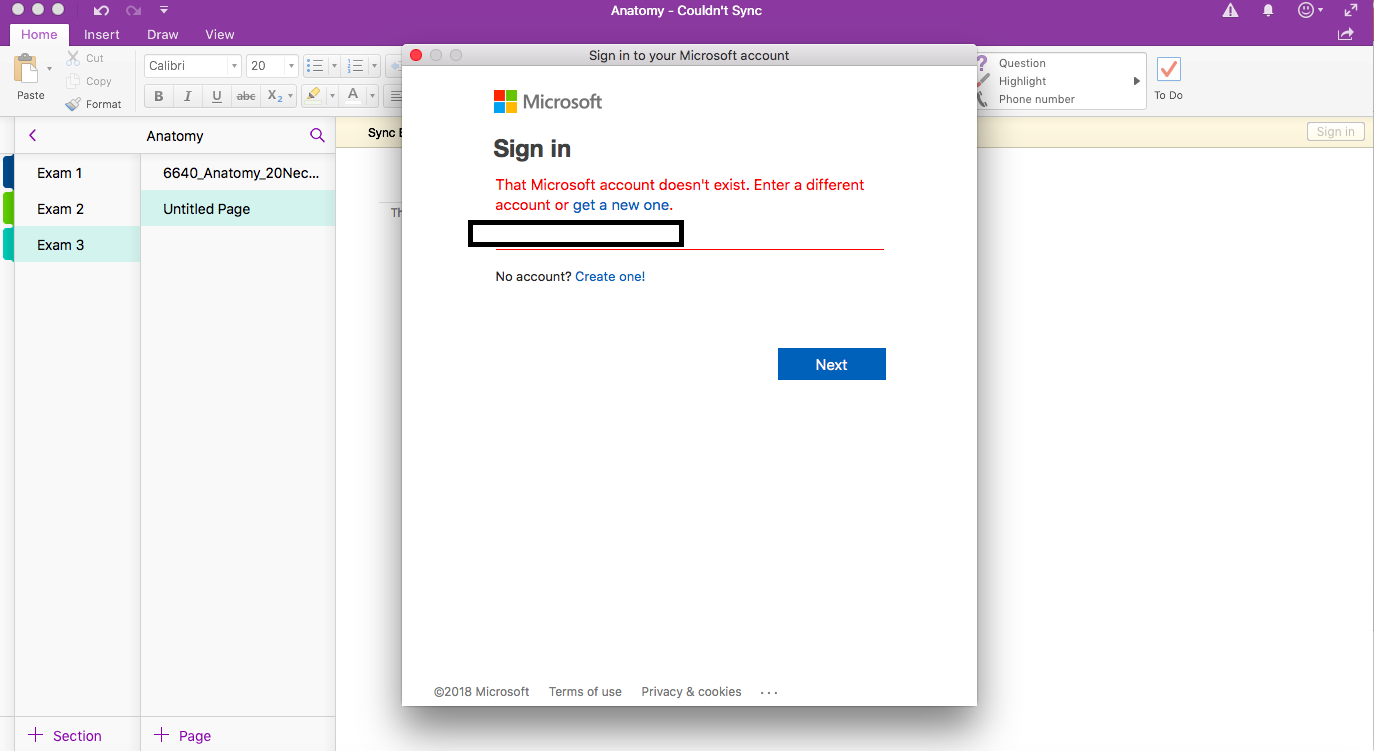Image resolution: width=1374 pixels, height=751 pixels.
Task: Expand the tags gallery arrow
Action: point(1136,81)
